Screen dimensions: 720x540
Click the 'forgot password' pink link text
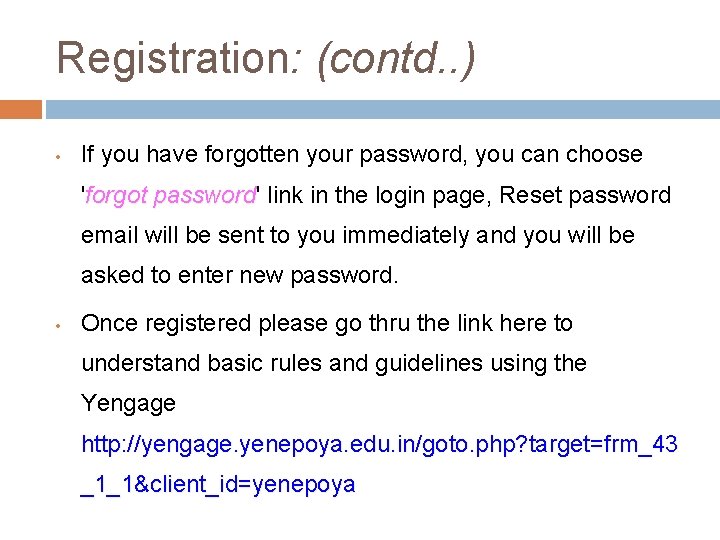point(170,195)
